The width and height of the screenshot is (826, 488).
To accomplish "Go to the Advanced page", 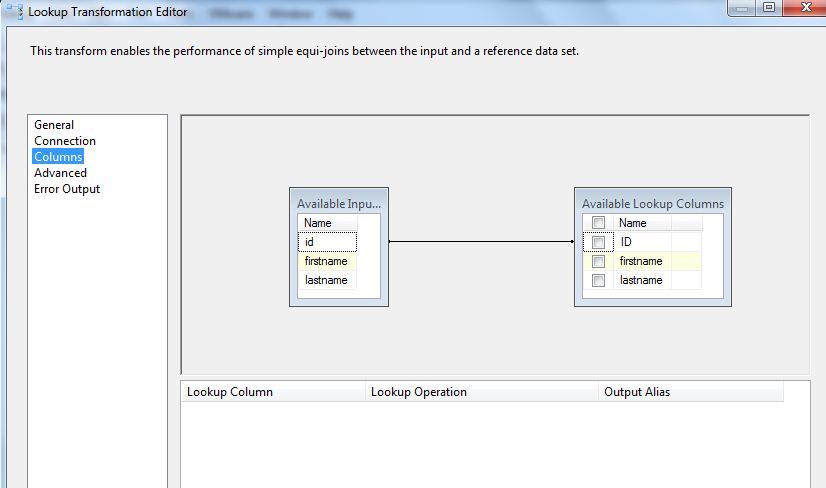I will click(x=60, y=173).
